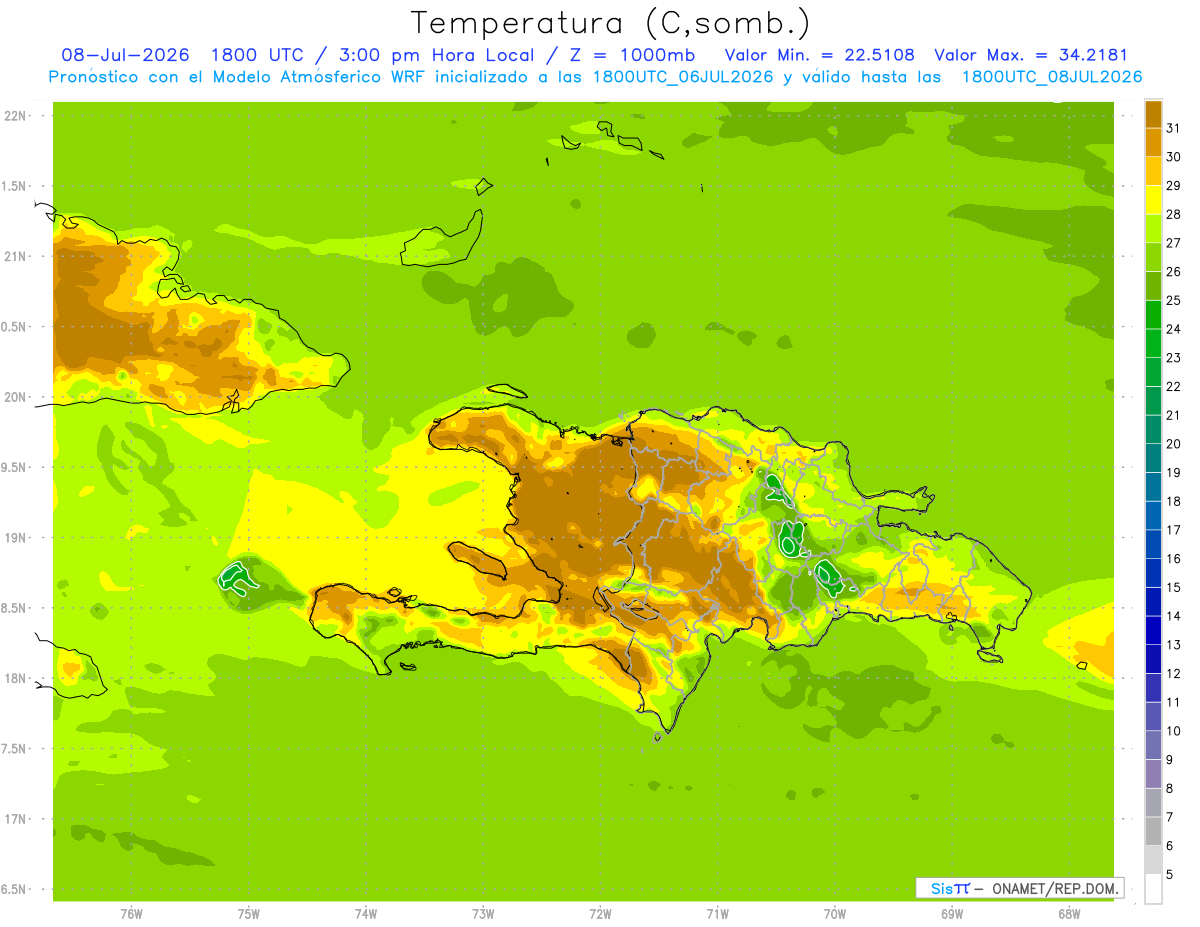Click the '20N' latitude axis label
The width and height of the screenshot is (1200, 927).
tap(15, 397)
